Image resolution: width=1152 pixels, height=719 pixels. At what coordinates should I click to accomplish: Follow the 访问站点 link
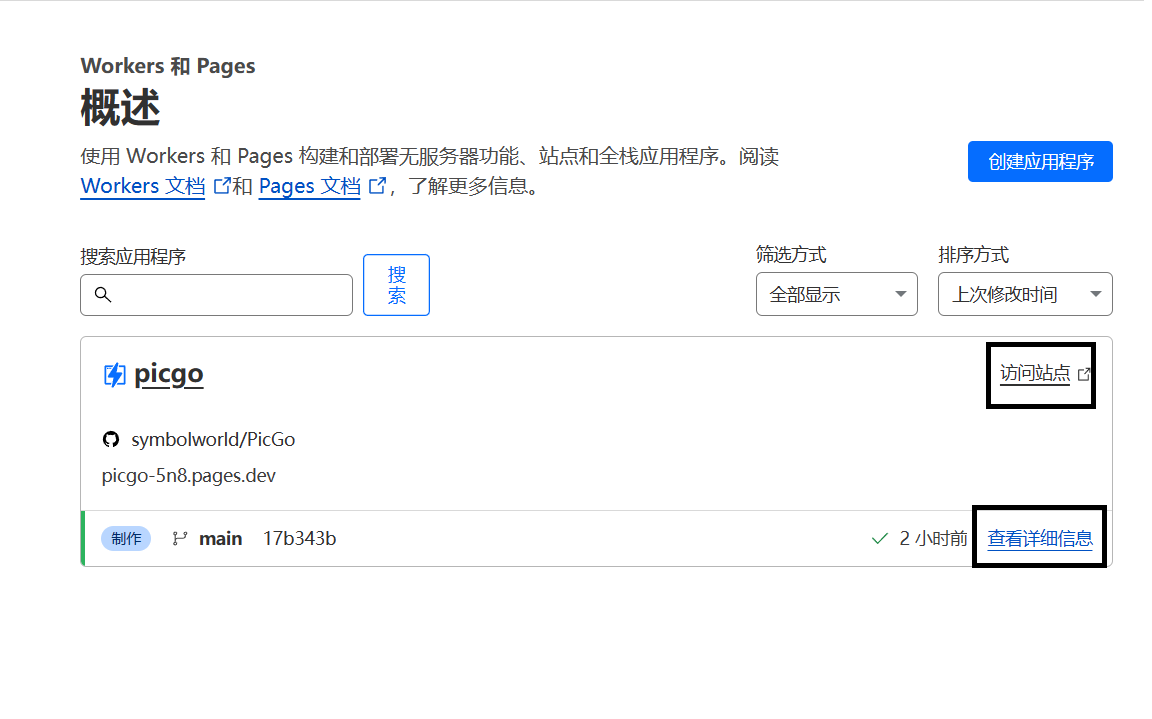[1034, 374]
